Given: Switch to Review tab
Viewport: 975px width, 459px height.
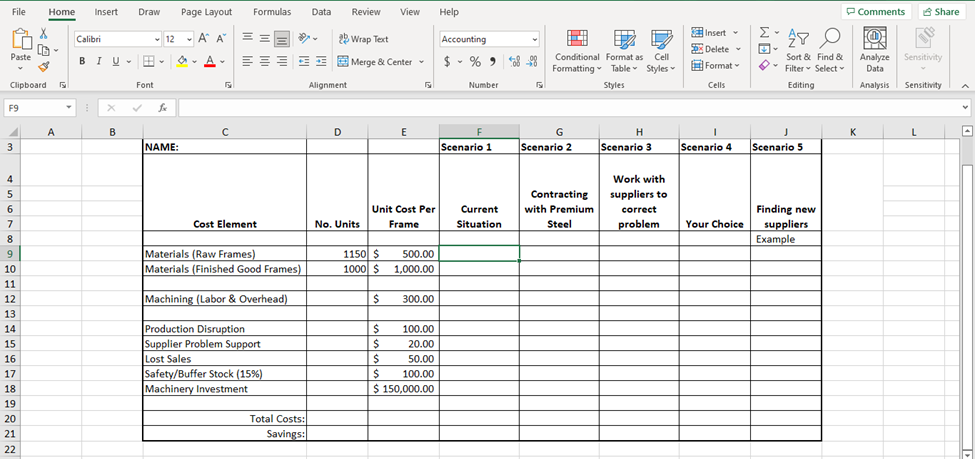Looking at the screenshot, I should pyautogui.click(x=366, y=12).
